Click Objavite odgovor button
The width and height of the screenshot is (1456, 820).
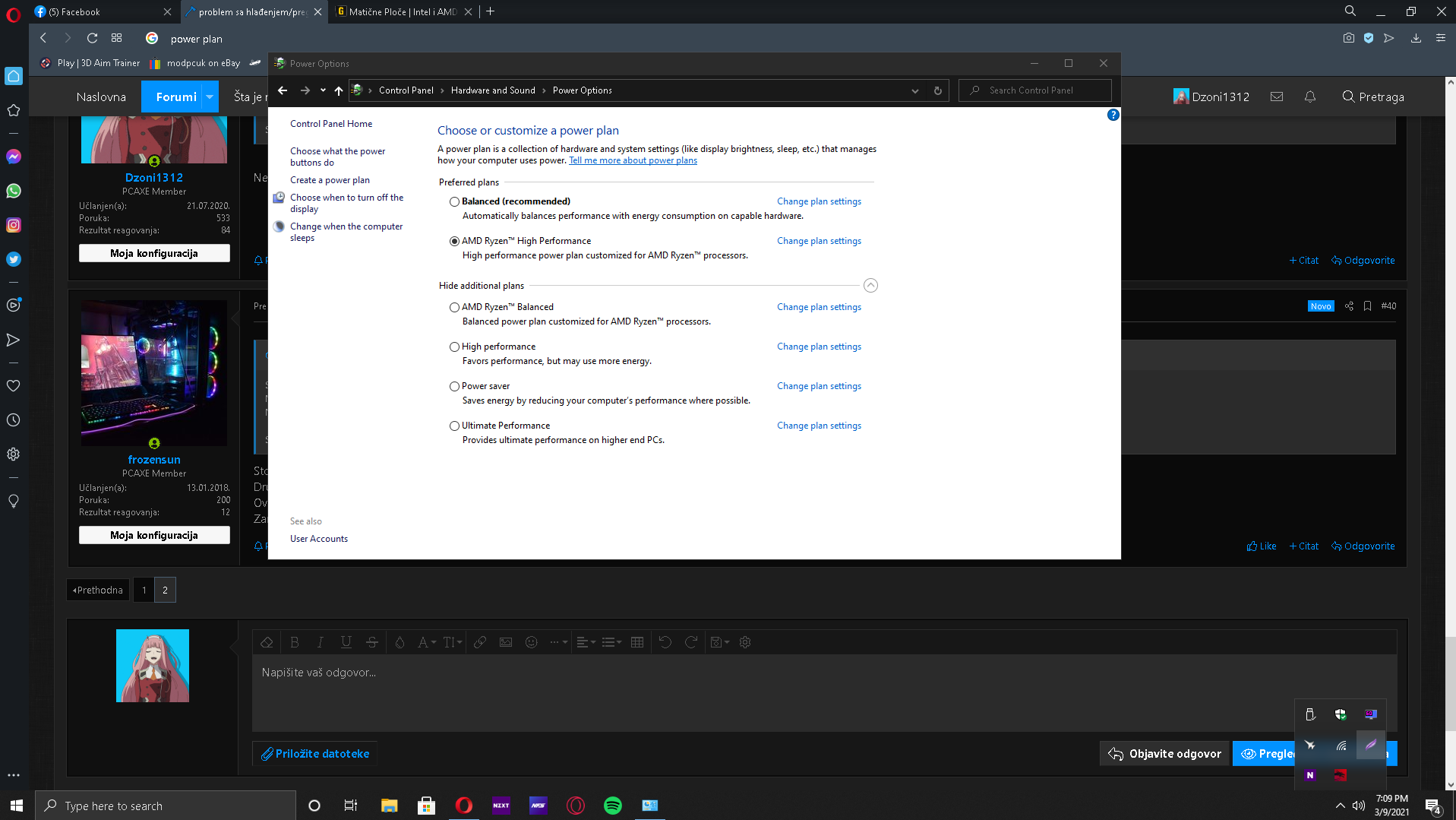point(1164,754)
